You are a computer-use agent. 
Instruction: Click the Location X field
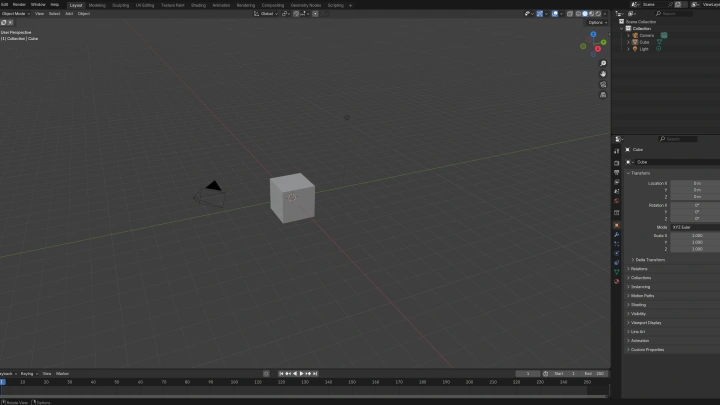(695, 183)
